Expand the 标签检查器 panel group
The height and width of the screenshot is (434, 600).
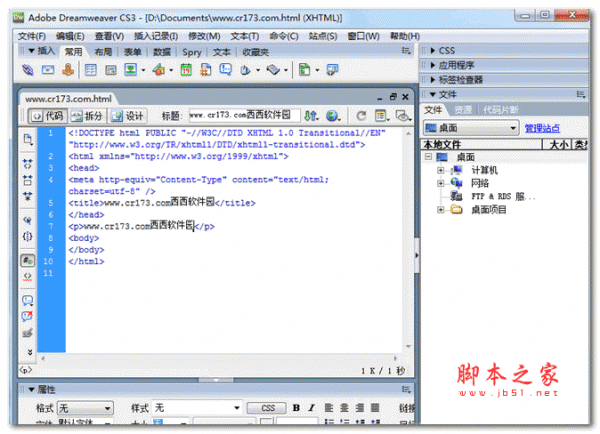pos(433,80)
